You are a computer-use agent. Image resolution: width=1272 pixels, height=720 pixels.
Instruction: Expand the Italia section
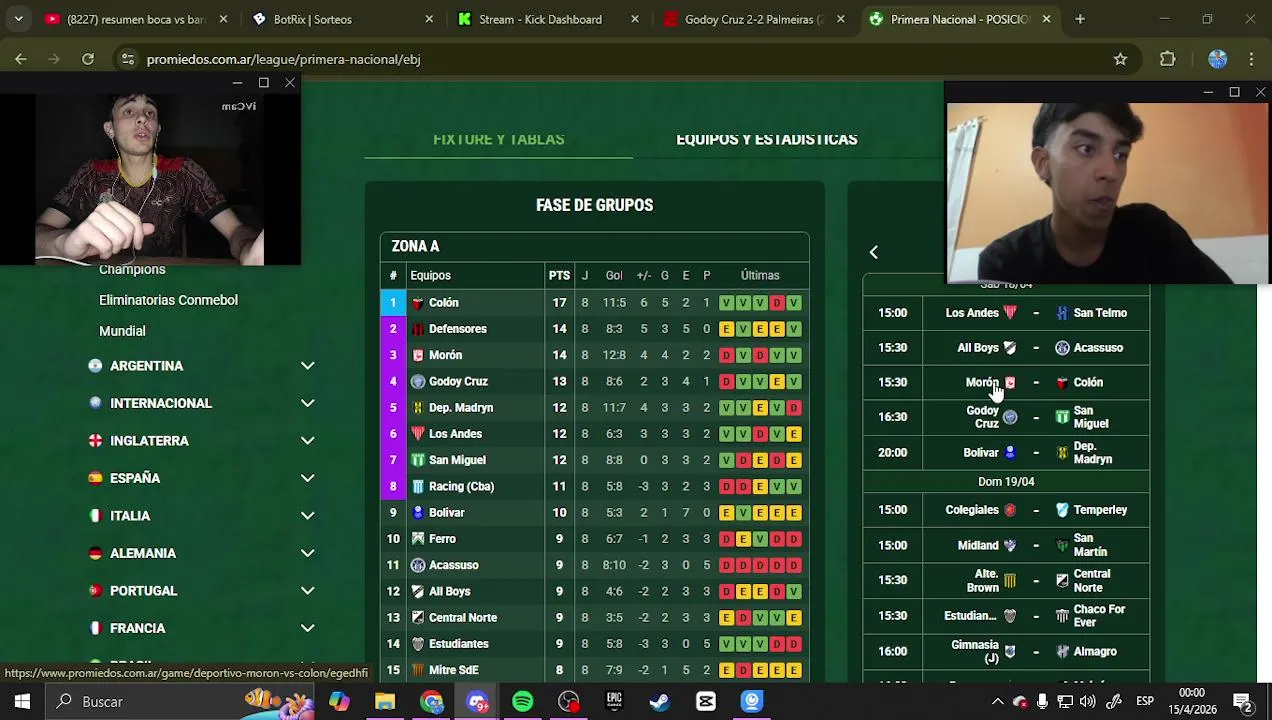point(307,516)
